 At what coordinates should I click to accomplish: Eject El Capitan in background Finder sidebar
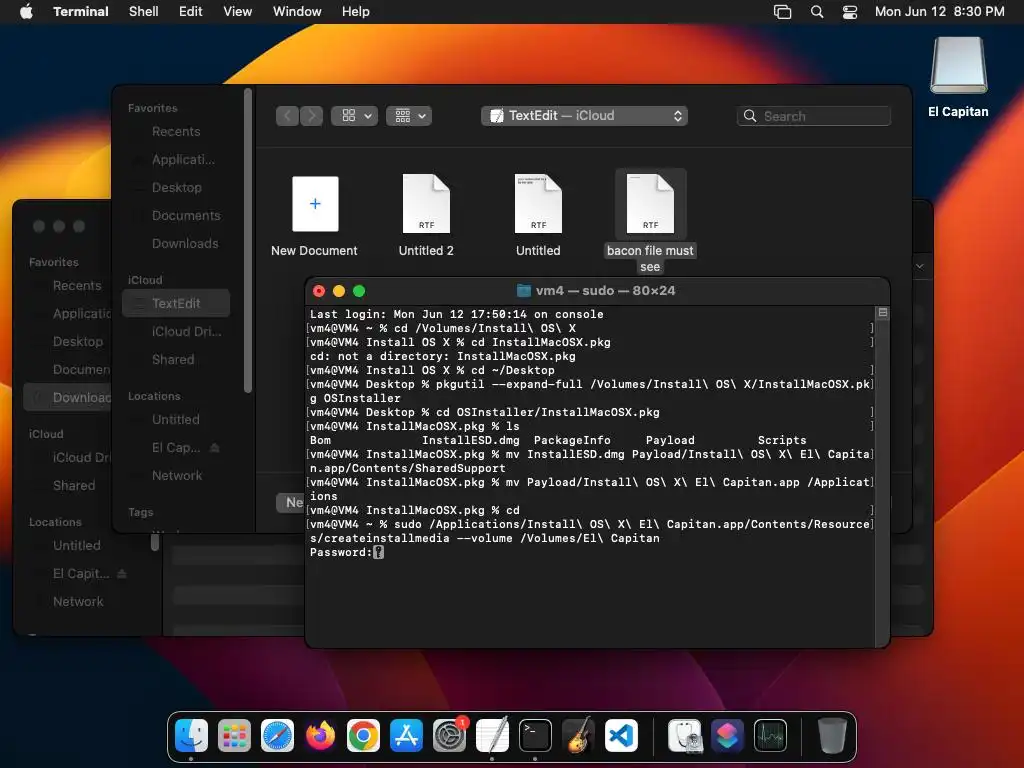pyautogui.click(x=121, y=573)
